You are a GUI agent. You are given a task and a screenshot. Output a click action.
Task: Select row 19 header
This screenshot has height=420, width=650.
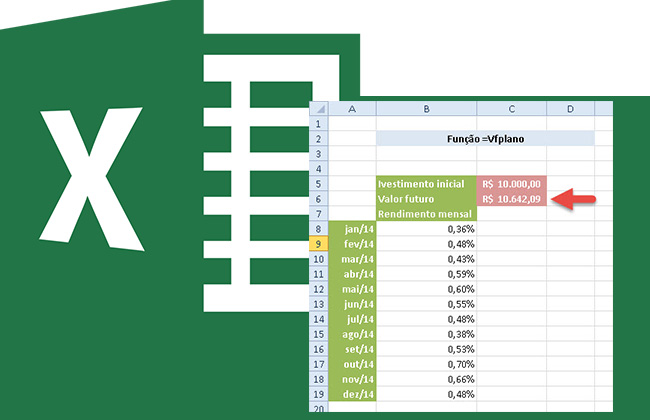319,393
